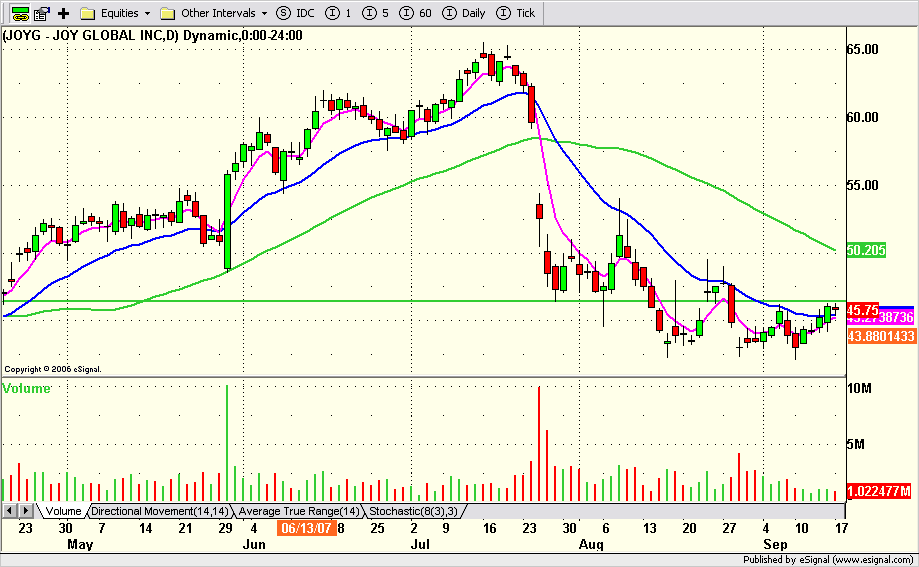Click the Volume pane label
919x567 pixels.
pyautogui.click(x=26, y=388)
